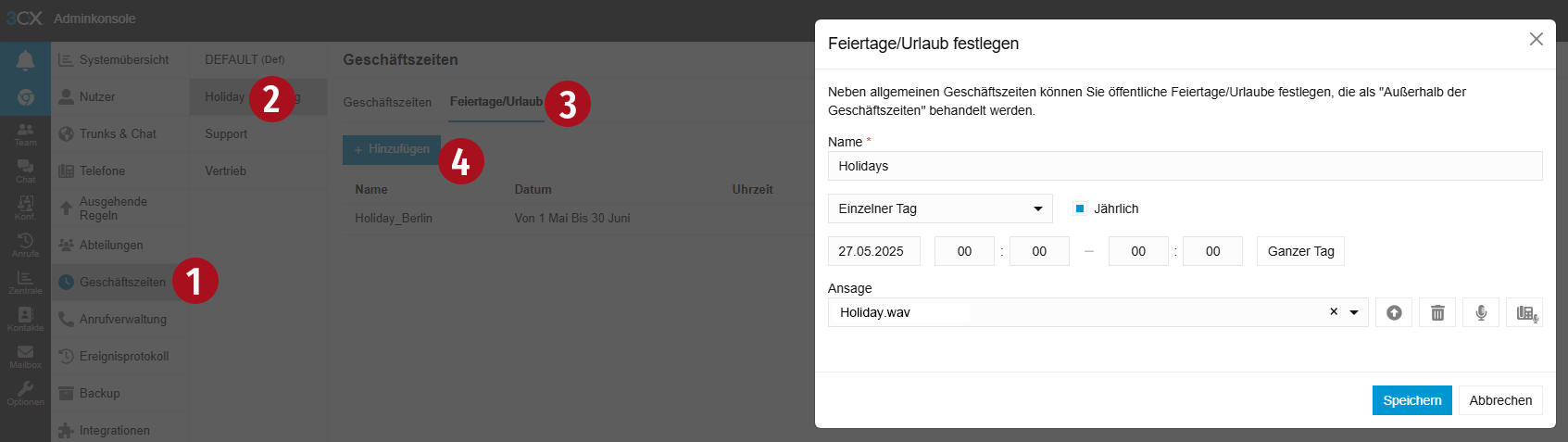Screen dimensions: 1568x442
Task: Open Anrufverwaltung in the admin menu
Action: point(122,320)
